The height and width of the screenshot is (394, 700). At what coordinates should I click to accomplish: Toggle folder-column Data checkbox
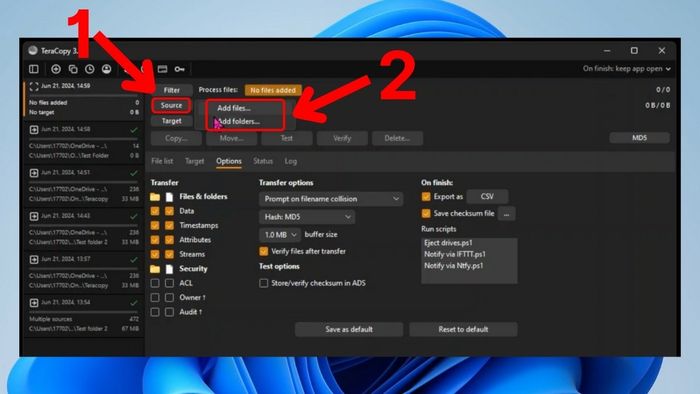(x=155, y=211)
